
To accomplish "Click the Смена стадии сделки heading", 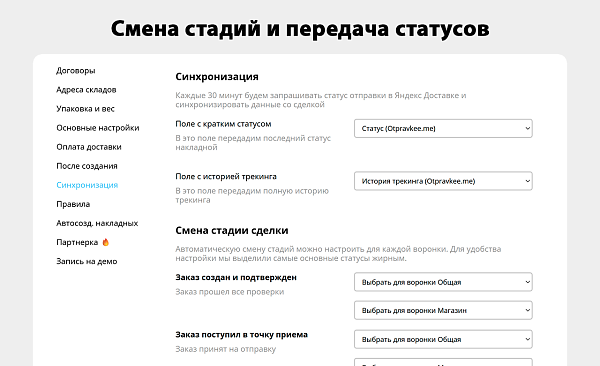I will [x=232, y=230].
